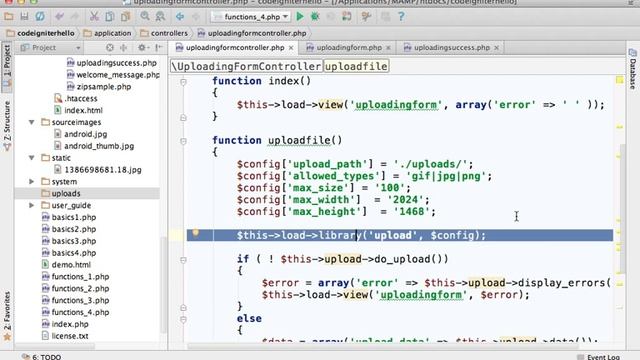
Task: Select .htaccess in project tree
Action: click(x=81, y=98)
